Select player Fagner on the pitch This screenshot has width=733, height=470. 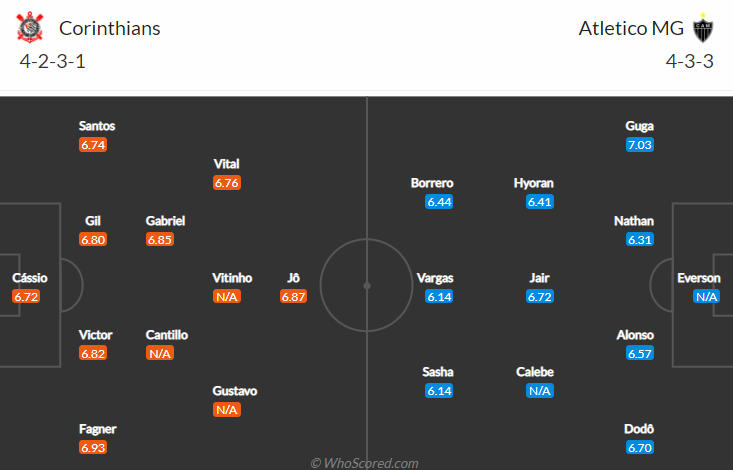tap(98, 429)
